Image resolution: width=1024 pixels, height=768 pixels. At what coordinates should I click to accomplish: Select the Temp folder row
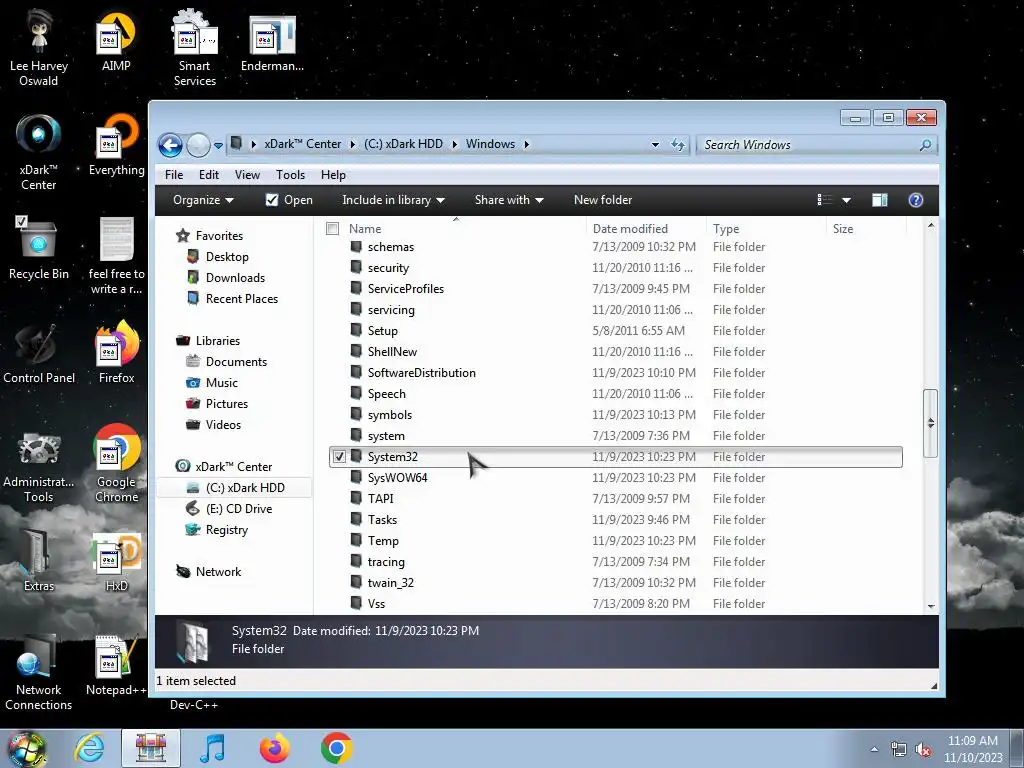point(616,541)
